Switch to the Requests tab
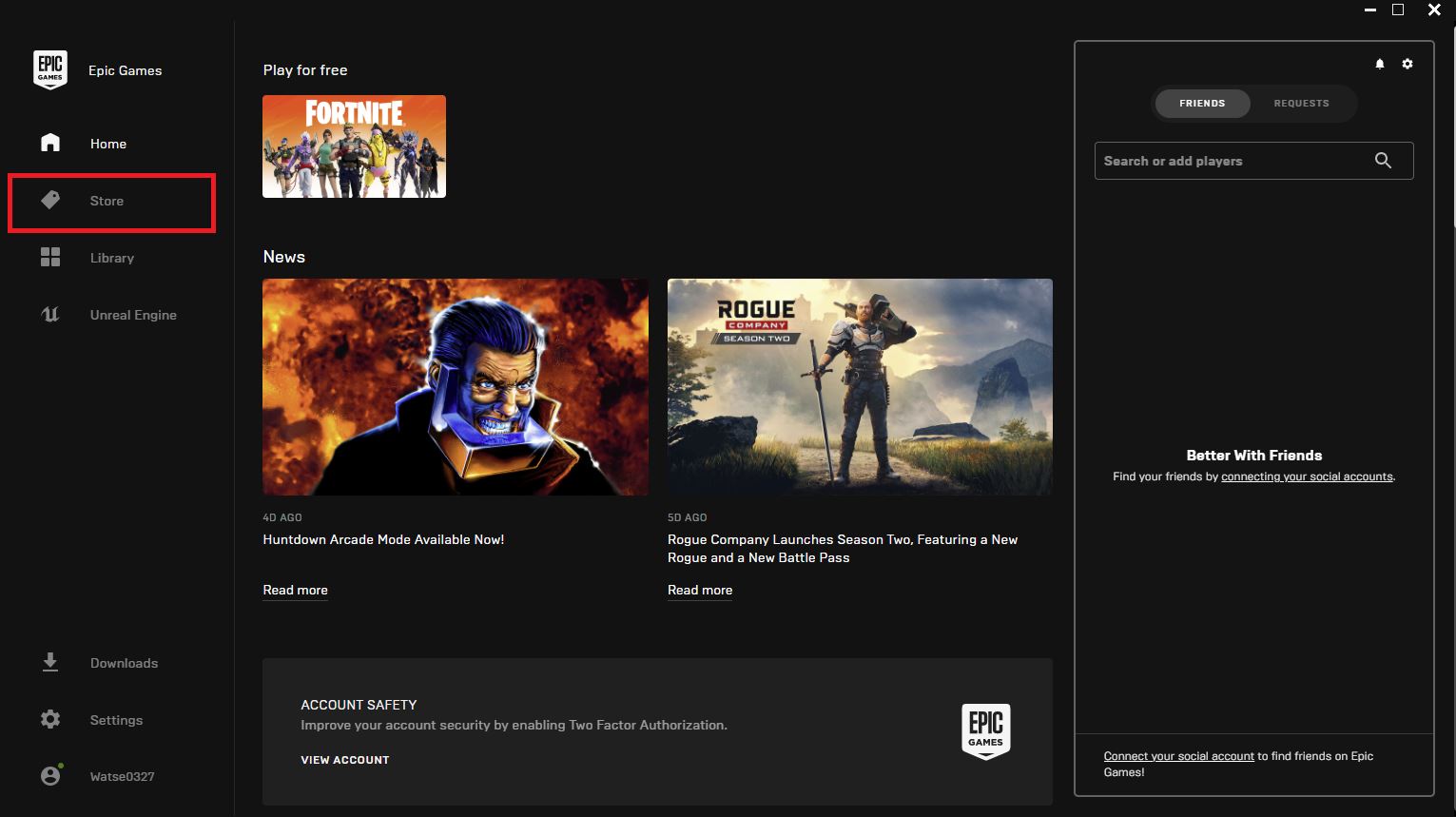 pos(1301,103)
